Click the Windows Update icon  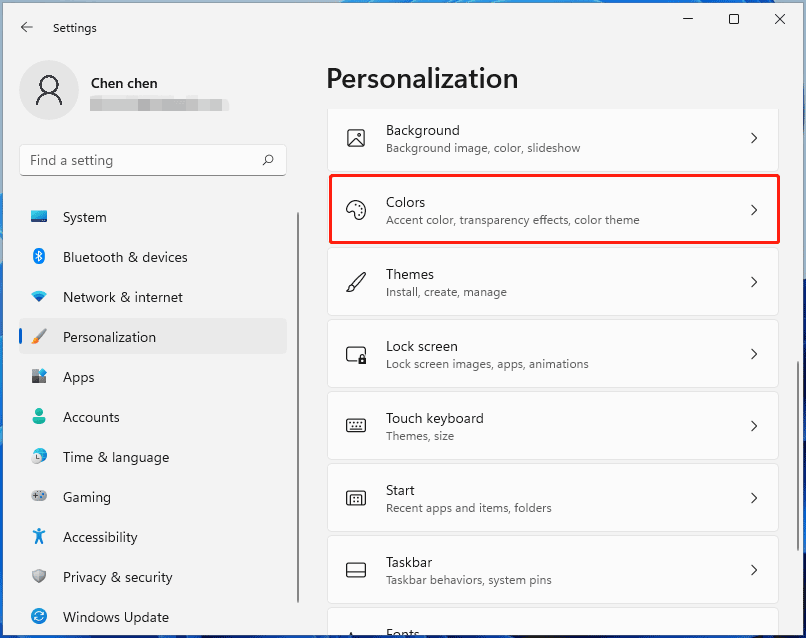pyautogui.click(x=39, y=617)
